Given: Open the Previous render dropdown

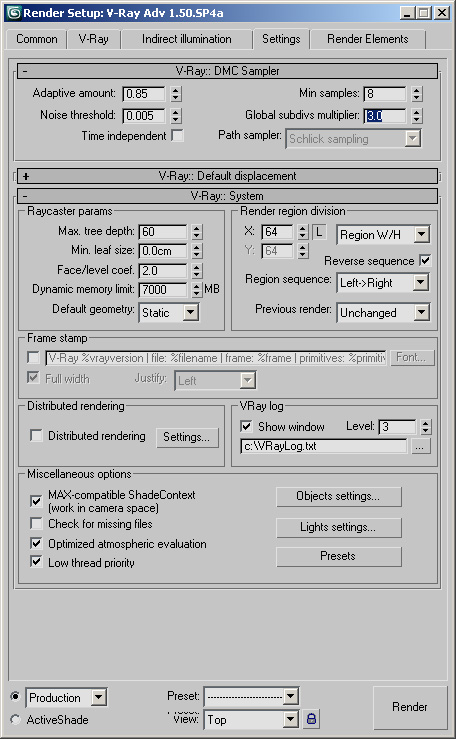Looking at the screenshot, I should coord(383,312).
